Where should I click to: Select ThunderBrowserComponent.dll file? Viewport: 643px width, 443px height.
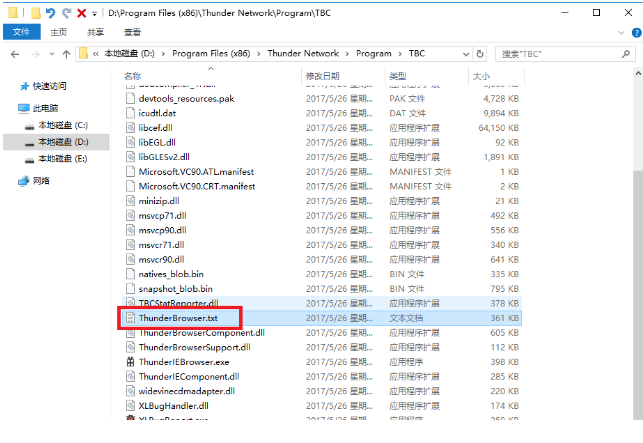coord(201,333)
